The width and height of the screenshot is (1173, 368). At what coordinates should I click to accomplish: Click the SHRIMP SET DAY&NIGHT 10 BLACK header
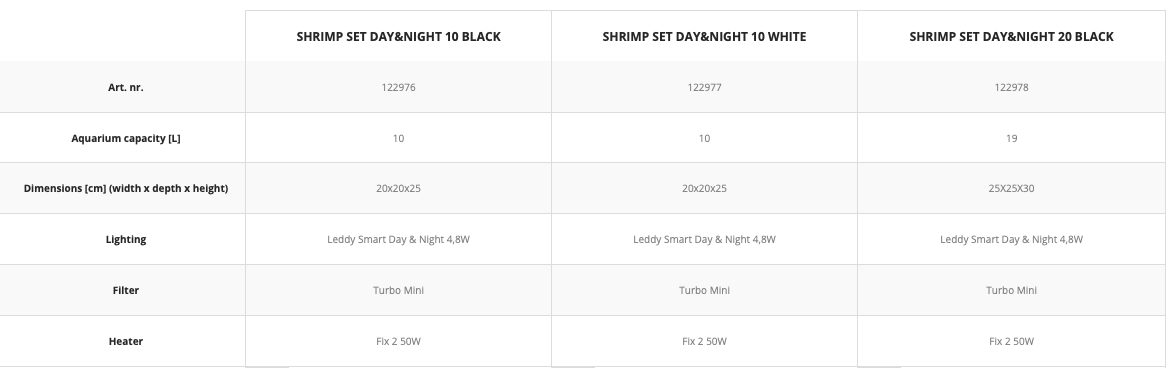click(x=398, y=37)
